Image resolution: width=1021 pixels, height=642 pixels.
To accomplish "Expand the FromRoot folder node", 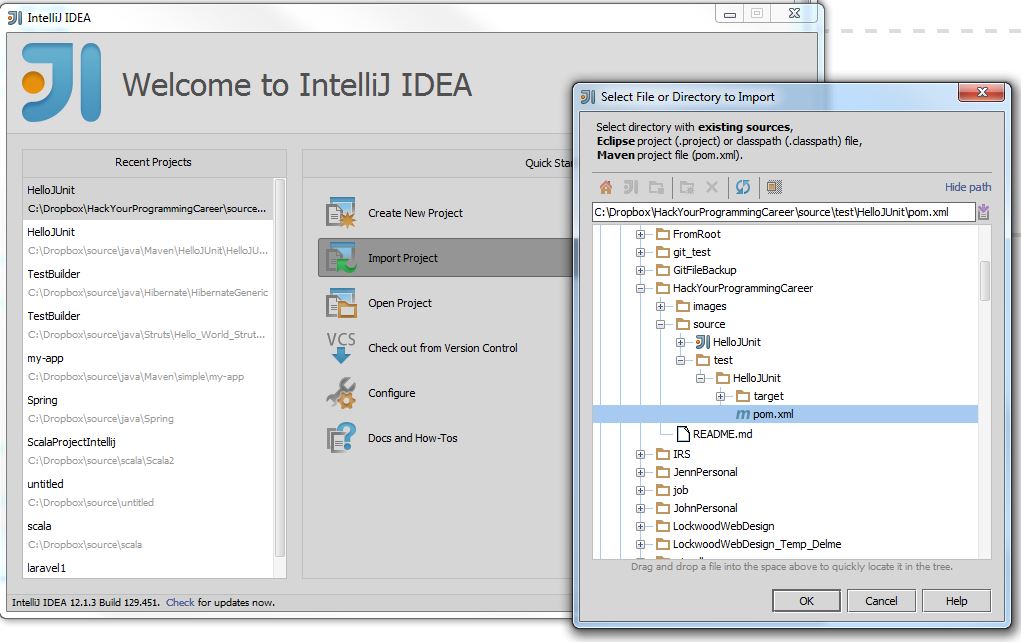I will [x=640, y=234].
